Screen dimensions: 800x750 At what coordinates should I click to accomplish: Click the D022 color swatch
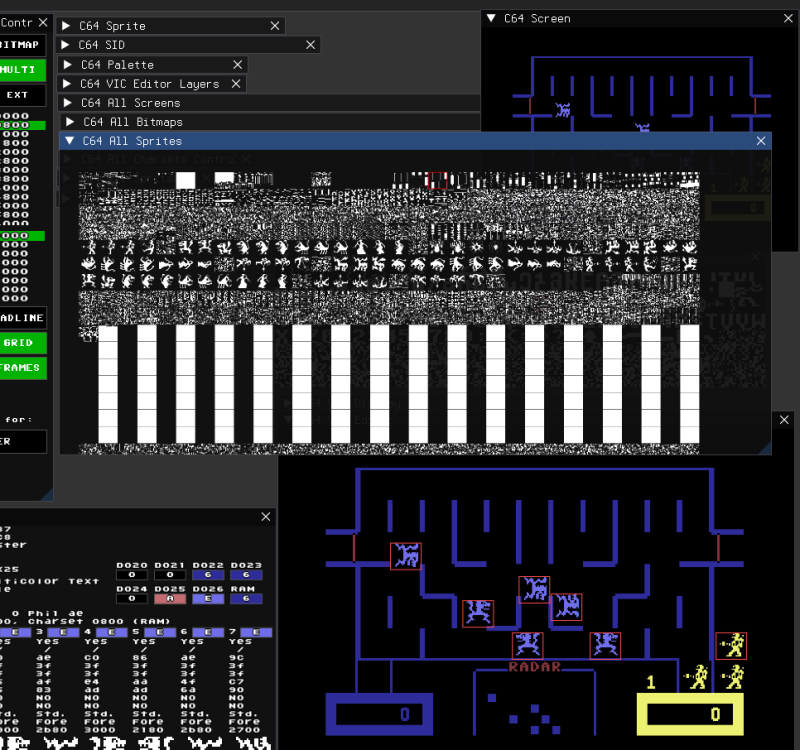pos(208,575)
